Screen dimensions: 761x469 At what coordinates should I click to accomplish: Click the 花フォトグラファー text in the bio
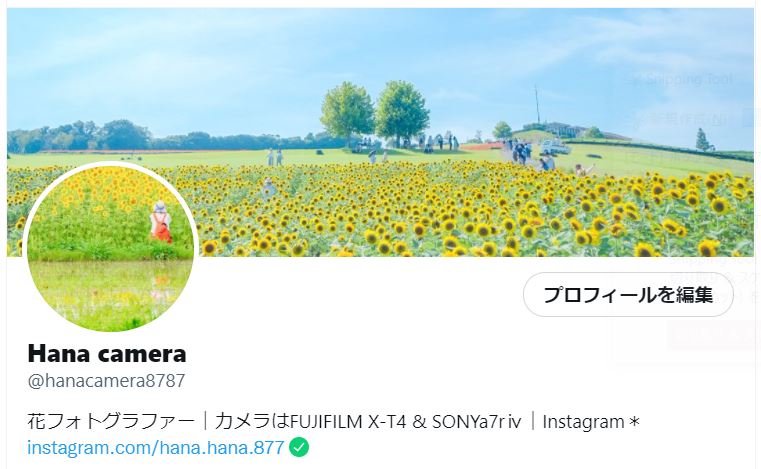[111, 421]
